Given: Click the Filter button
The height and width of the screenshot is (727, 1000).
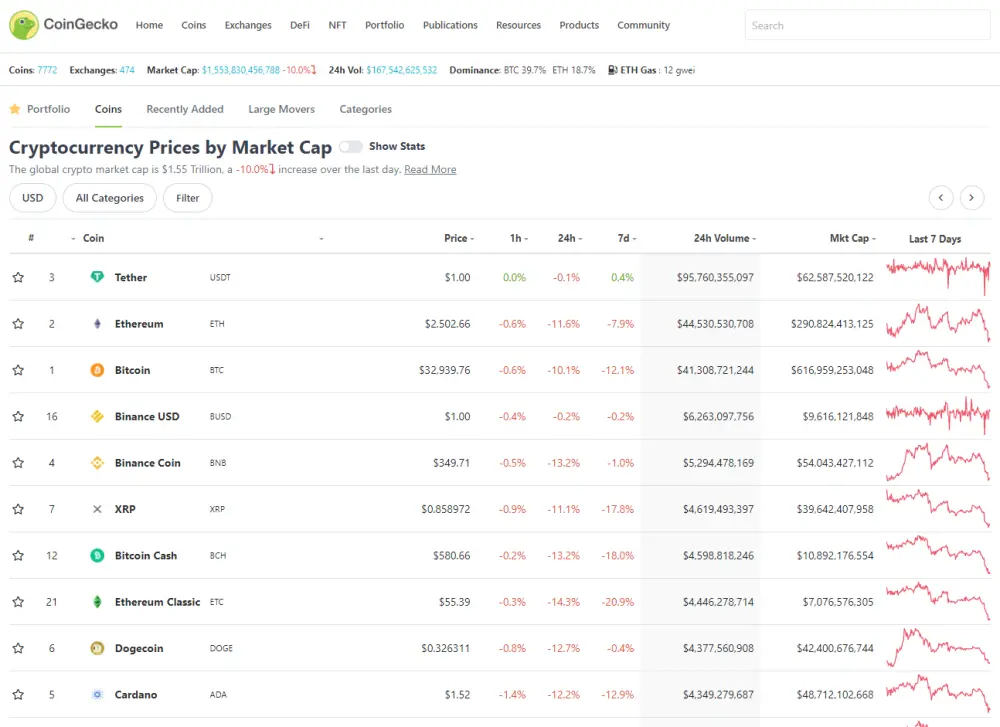Looking at the screenshot, I should pos(188,198).
